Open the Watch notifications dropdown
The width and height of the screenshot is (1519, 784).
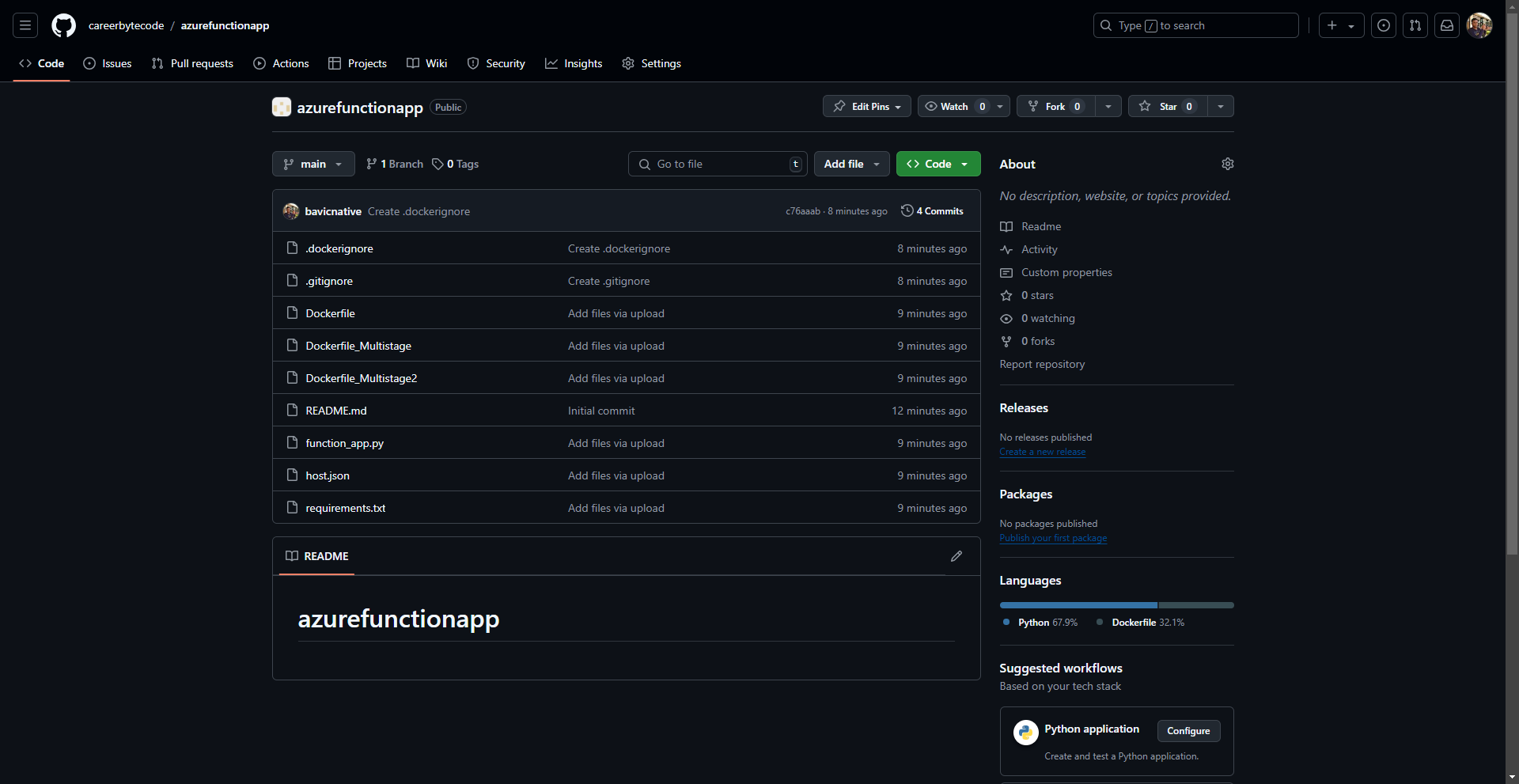pos(964,106)
